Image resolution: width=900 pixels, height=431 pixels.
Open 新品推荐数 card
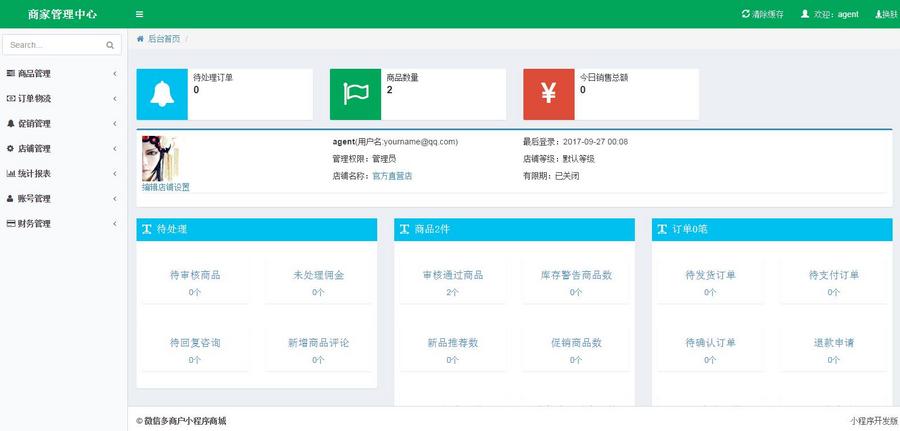click(453, 349)
